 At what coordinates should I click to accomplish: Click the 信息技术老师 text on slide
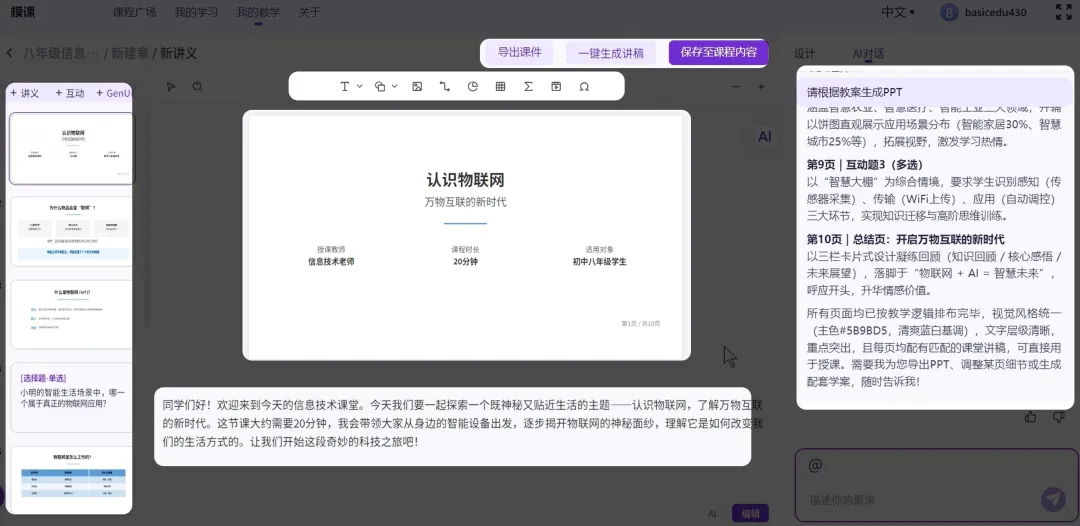[x=331, y=262]
